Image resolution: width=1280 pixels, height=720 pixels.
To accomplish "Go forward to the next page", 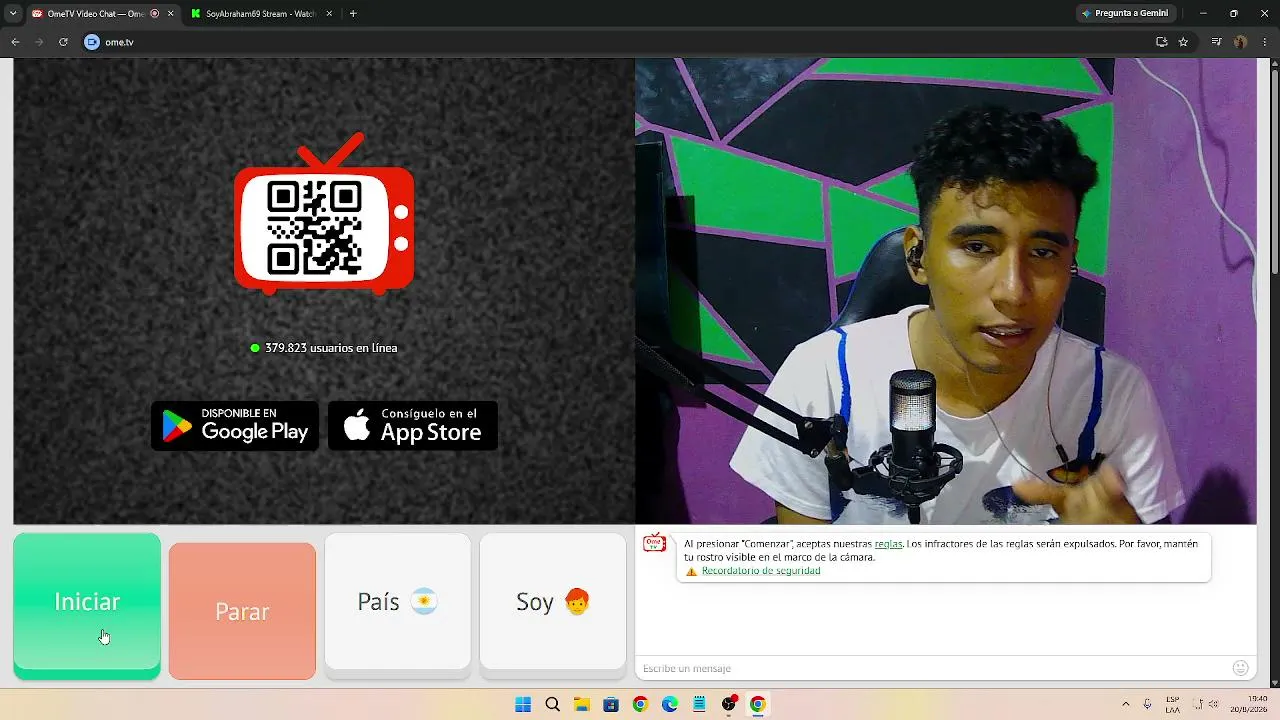I will tap(39, 42).
